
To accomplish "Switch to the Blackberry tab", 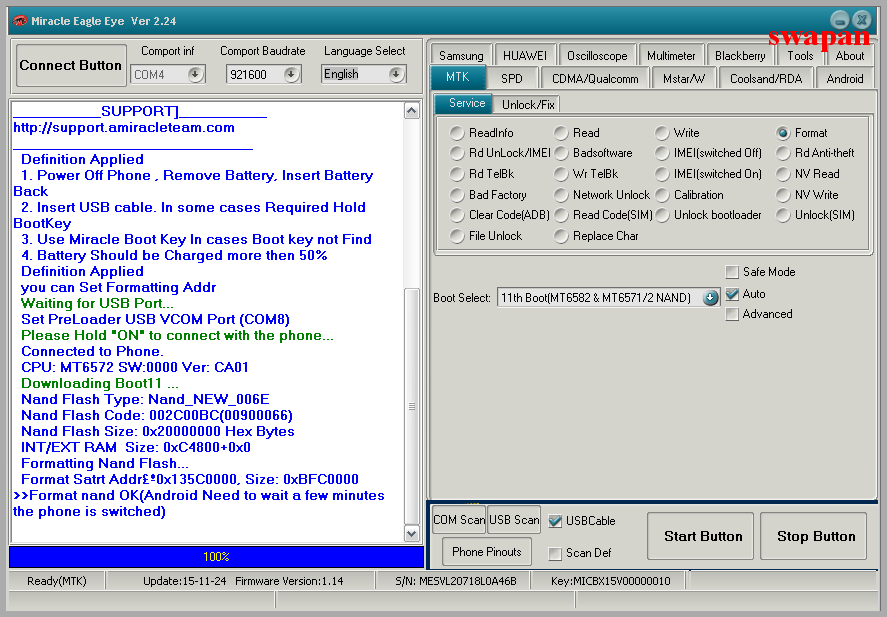I will 740,55.
